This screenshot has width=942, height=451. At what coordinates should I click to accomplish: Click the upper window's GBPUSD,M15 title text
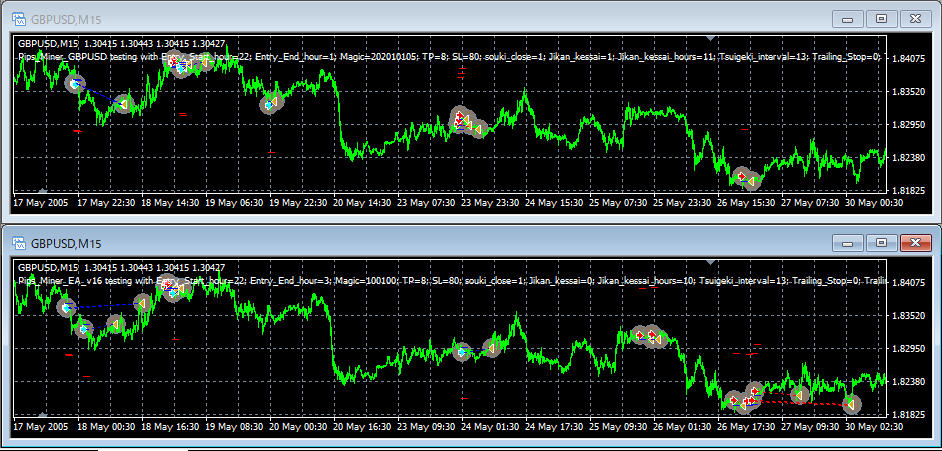pos(66,20)
